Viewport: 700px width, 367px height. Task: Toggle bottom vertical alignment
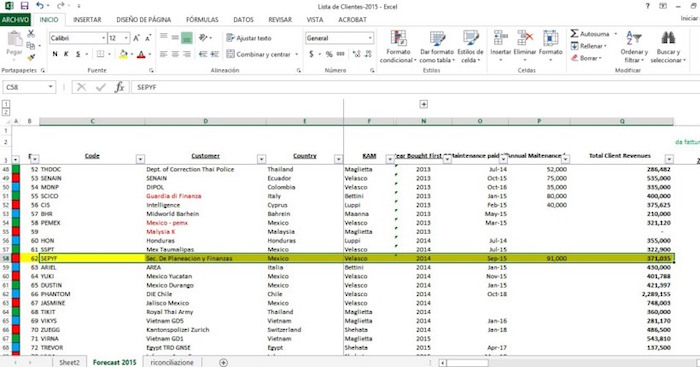(x=187, y=38)
